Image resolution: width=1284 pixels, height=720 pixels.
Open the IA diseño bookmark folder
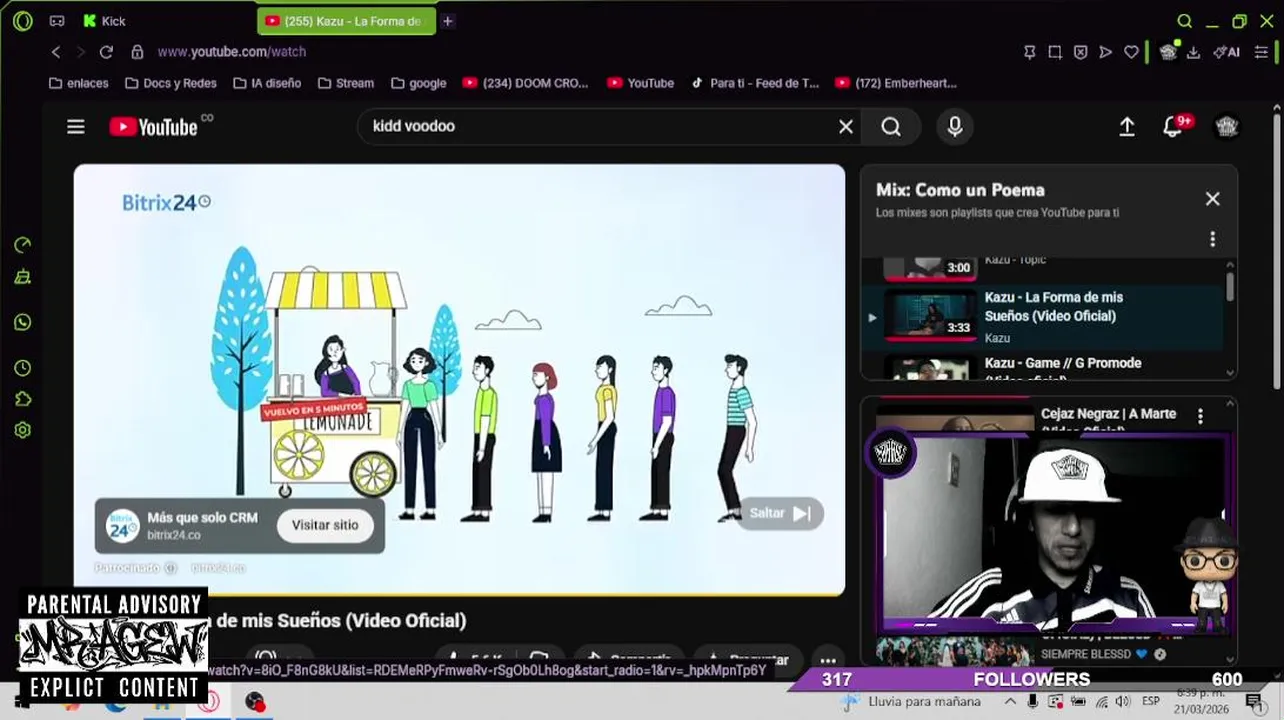[x=267, y=83]
